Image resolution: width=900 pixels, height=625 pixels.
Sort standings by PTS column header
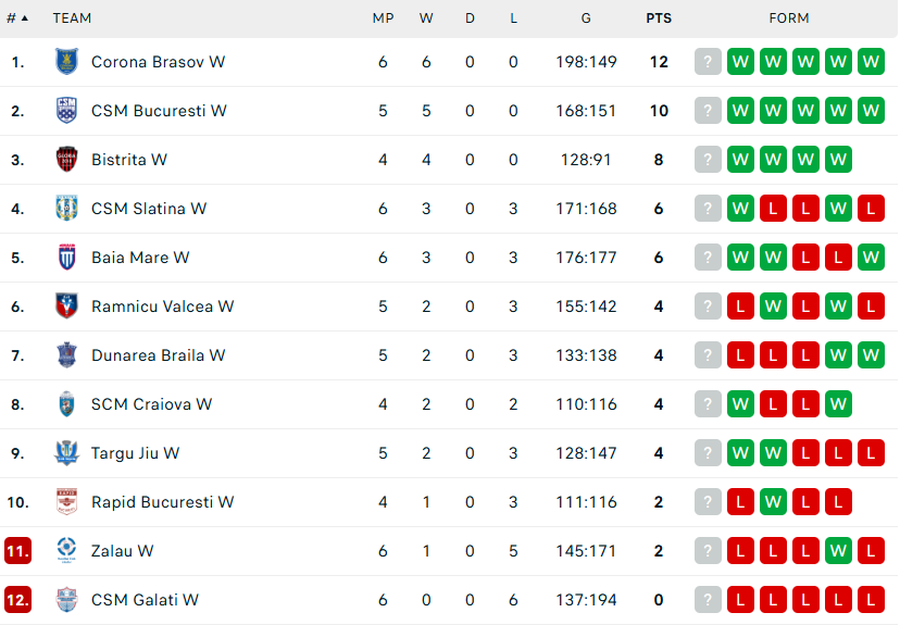point(658,18)
